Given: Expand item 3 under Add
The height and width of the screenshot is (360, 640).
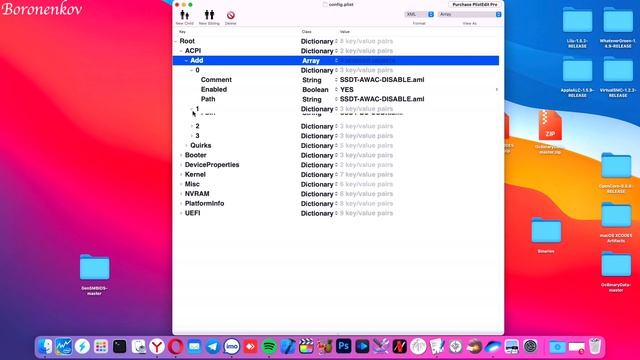Looking at the screenshot, I should click(192, 136).
